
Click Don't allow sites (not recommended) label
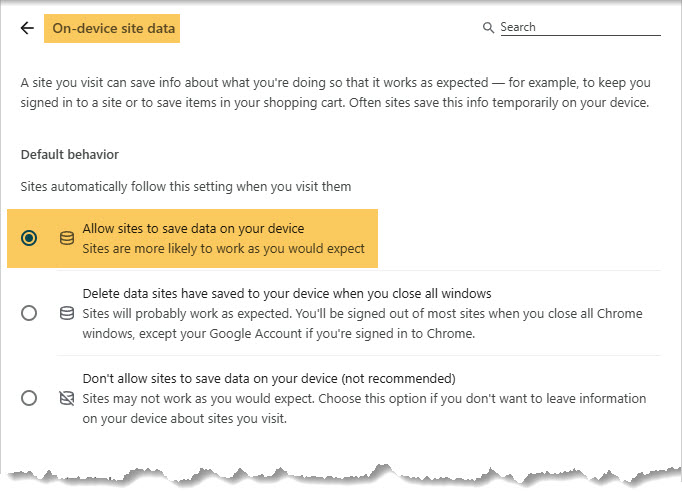(x=269, y=378)
